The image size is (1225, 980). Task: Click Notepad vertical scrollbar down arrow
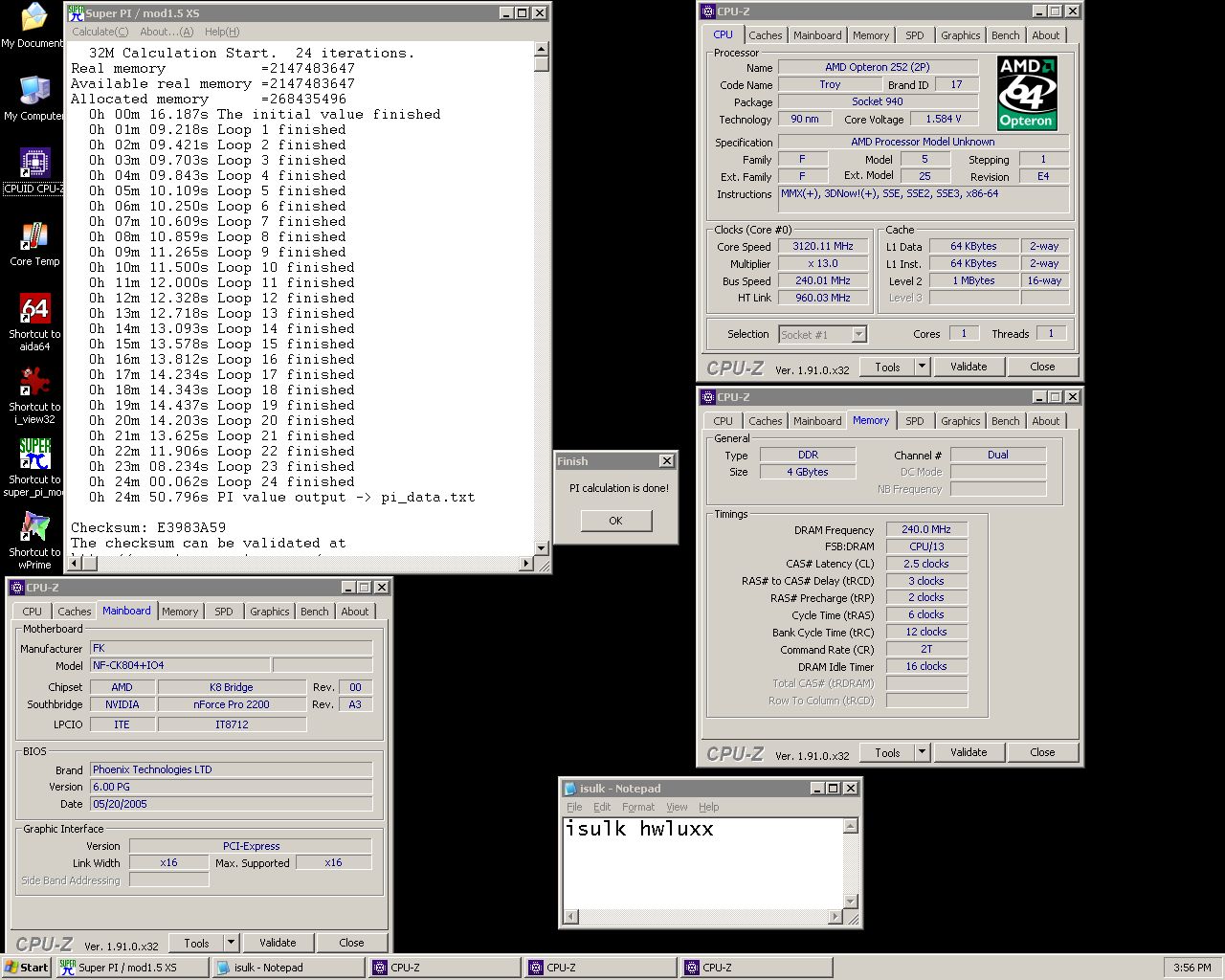pos(851,902)
